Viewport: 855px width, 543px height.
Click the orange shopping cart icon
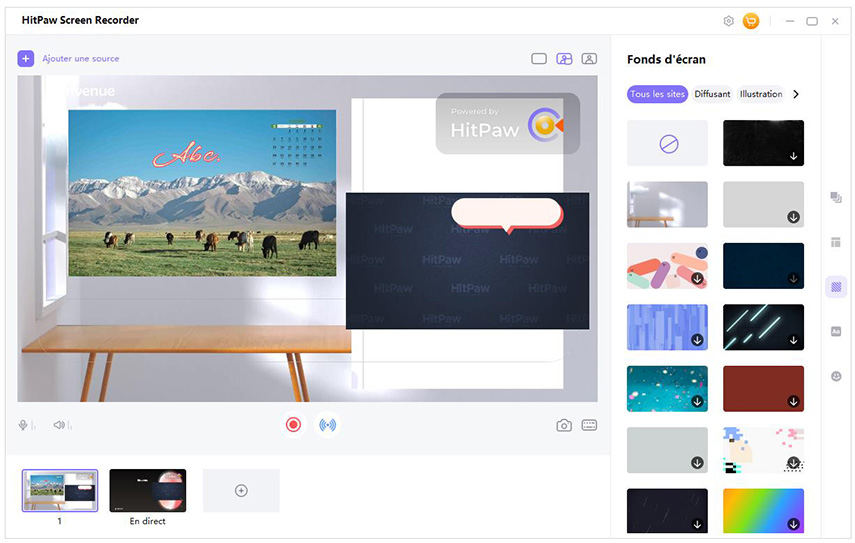tap(750, 21)
